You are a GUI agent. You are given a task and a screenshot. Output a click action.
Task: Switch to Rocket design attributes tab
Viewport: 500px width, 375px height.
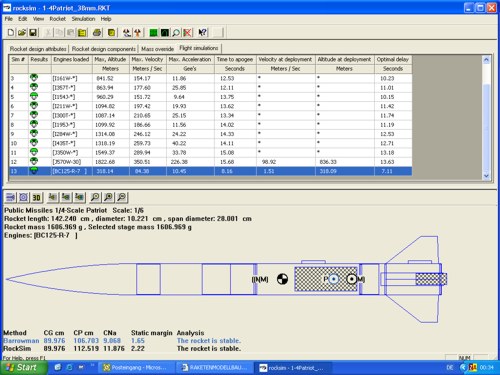point(38,49)
